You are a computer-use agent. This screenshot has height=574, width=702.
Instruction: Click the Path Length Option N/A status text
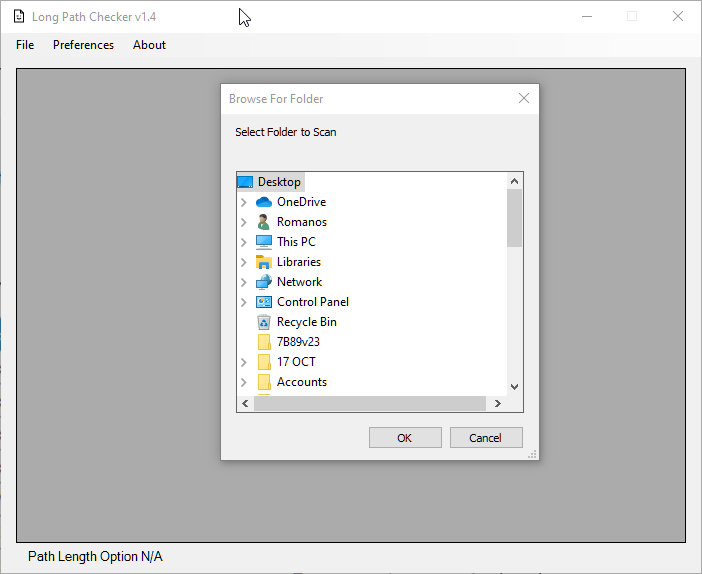pos(95,557)
